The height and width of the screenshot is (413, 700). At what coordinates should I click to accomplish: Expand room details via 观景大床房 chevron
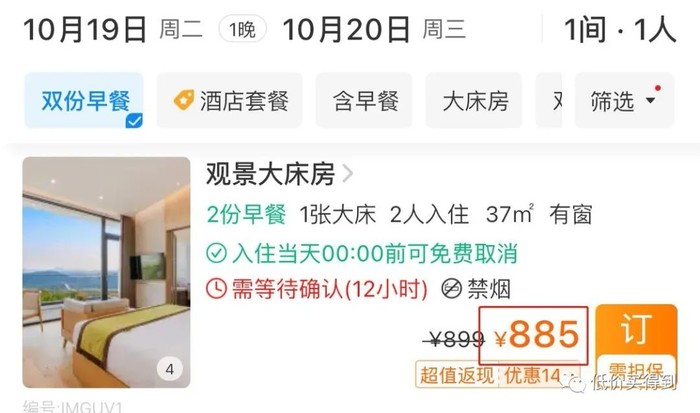tap(347, 173)
